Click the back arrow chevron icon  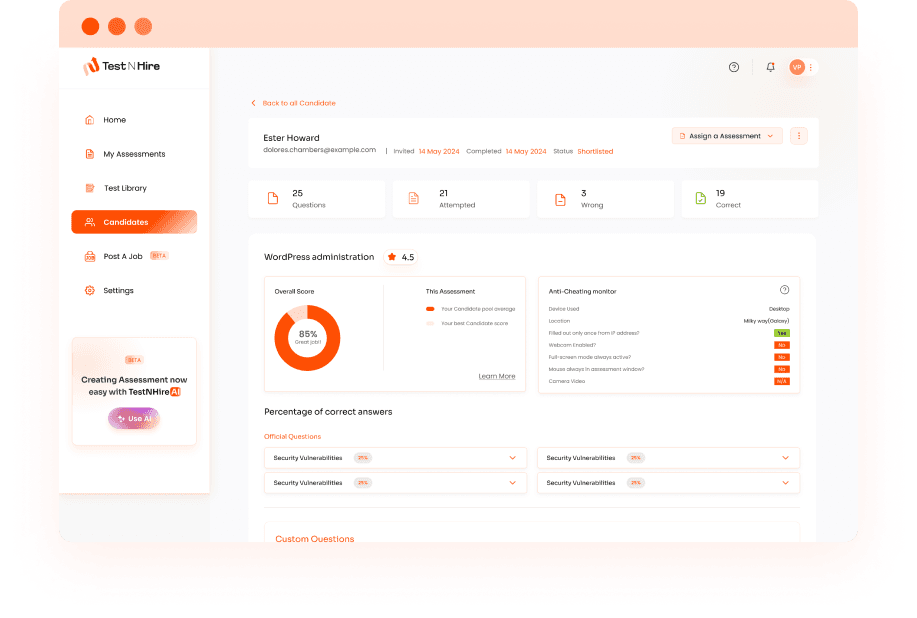tap(253, 103)
